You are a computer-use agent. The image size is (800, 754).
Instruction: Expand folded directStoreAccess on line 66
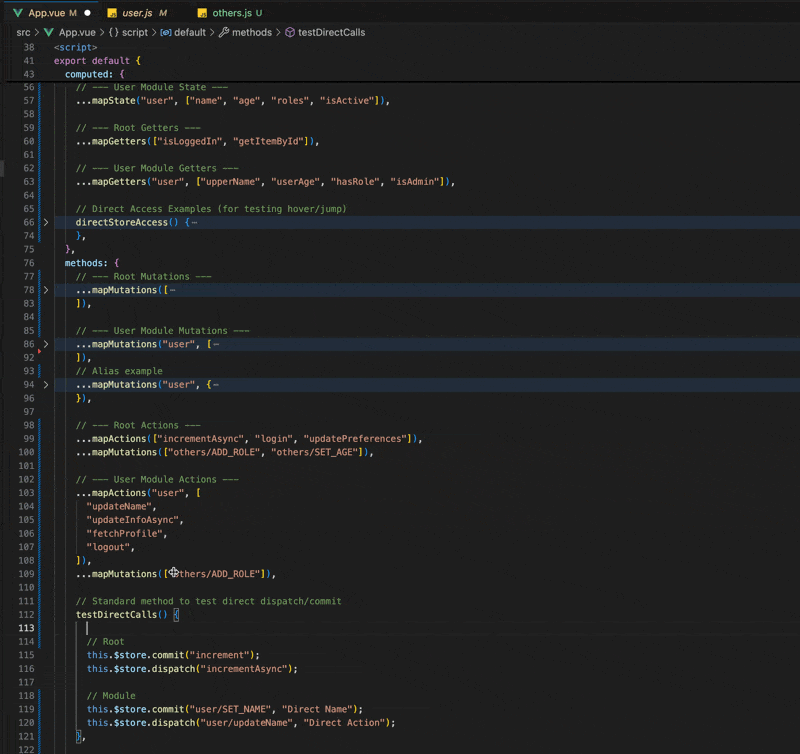[x=46, y=222]
